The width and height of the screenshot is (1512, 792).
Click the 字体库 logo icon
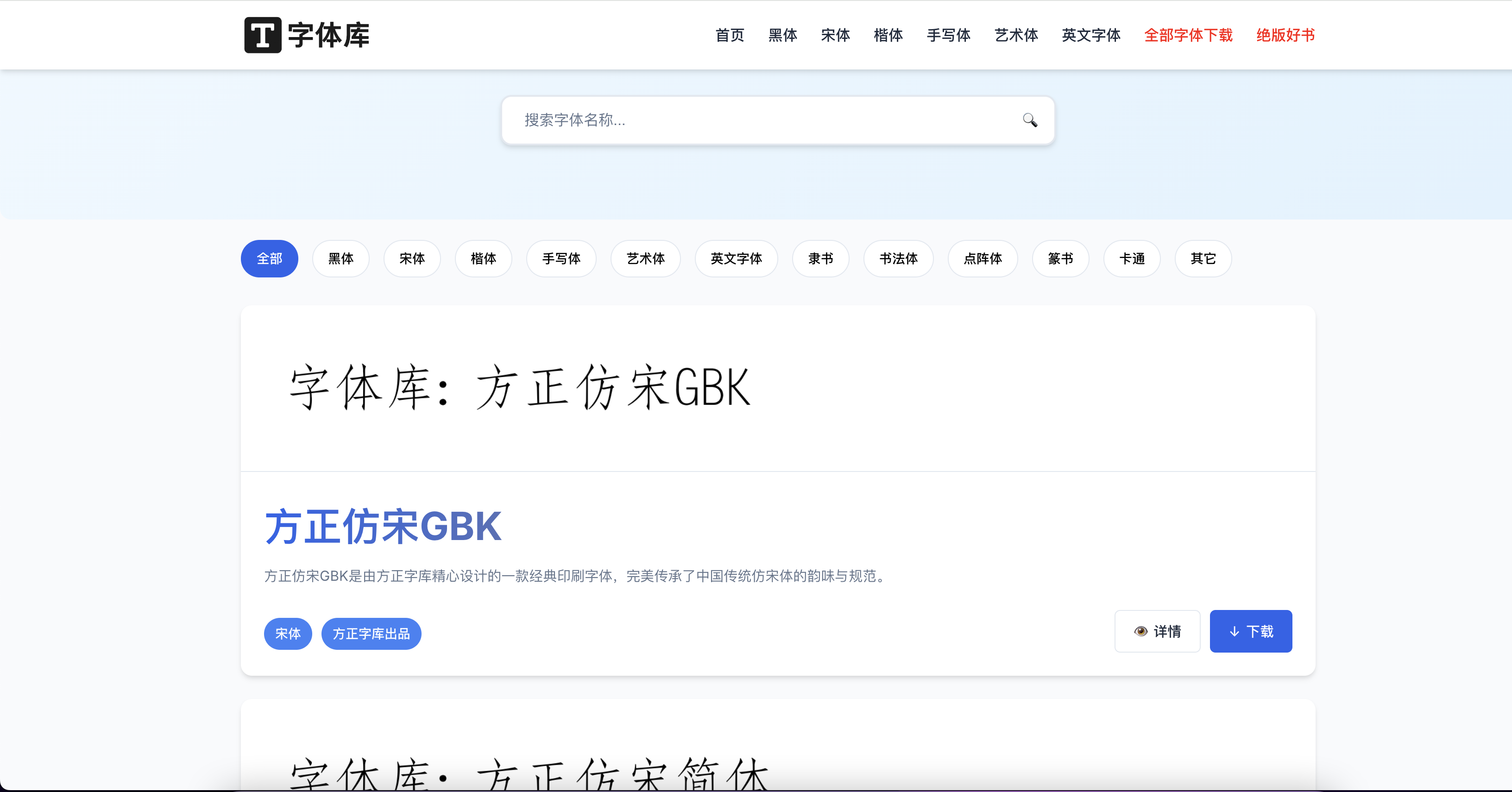click(x=263, y=35)
